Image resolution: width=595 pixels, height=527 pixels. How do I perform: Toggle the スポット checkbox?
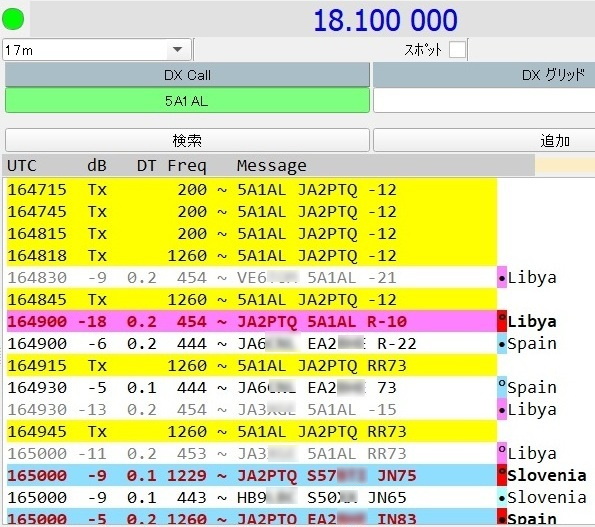[457, 49]
